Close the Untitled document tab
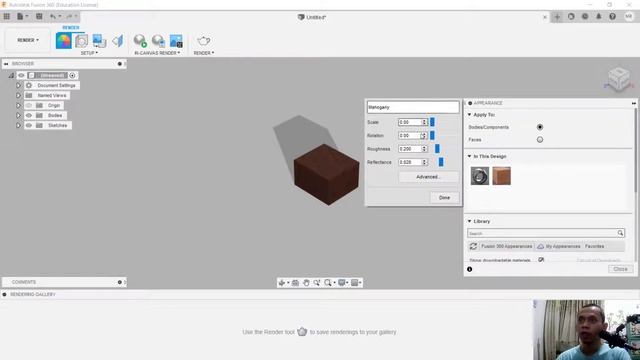The image size is (640, 360). point(544,17)
